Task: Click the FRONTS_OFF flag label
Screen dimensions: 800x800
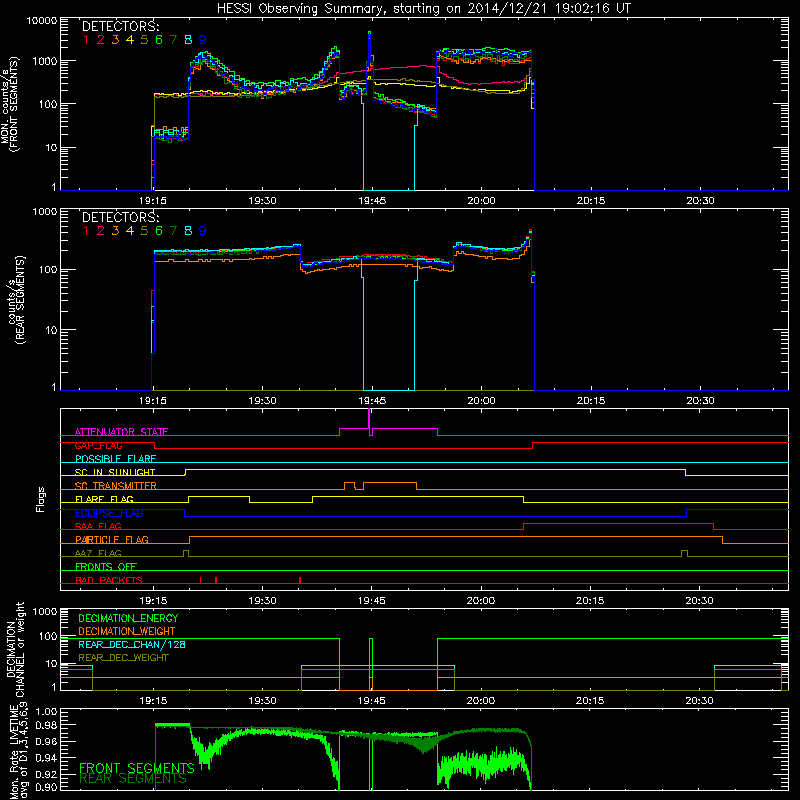Action: point(106,567)
